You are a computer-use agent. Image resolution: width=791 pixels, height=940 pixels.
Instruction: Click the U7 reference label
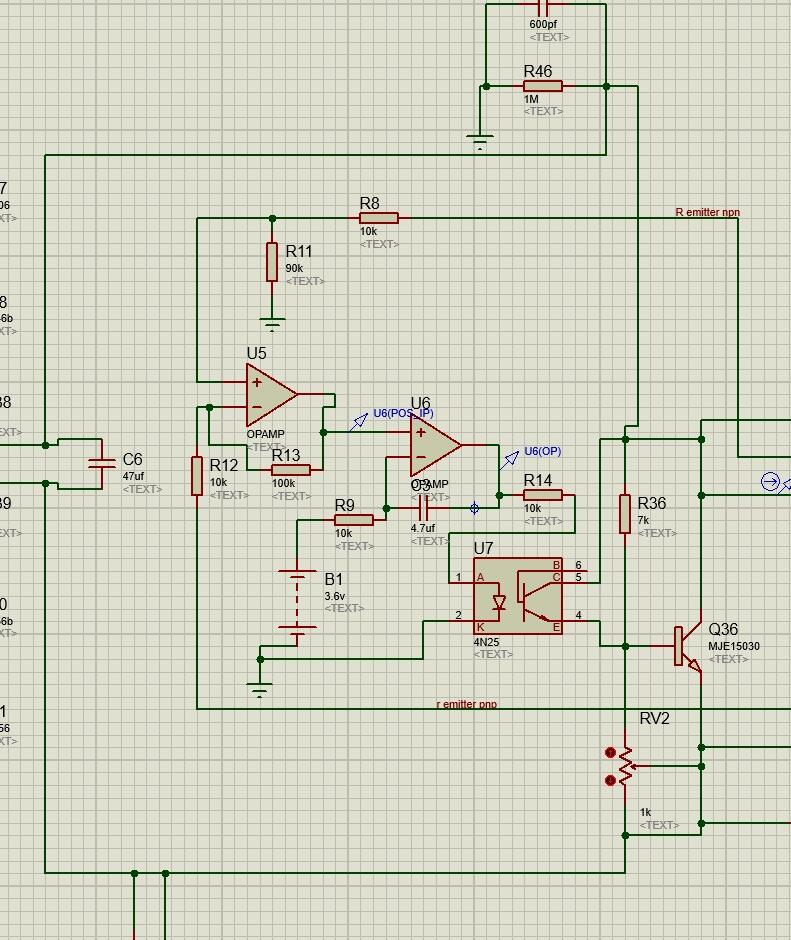pos(483,548)
